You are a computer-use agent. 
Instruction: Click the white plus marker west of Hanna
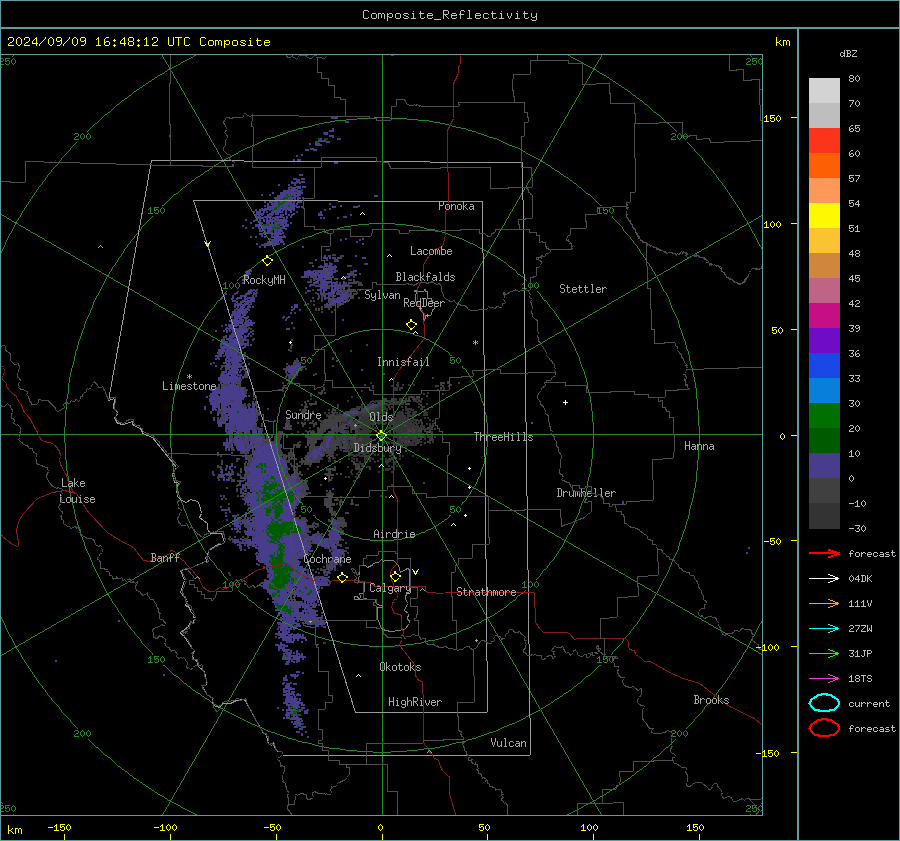tap(565, 402)
